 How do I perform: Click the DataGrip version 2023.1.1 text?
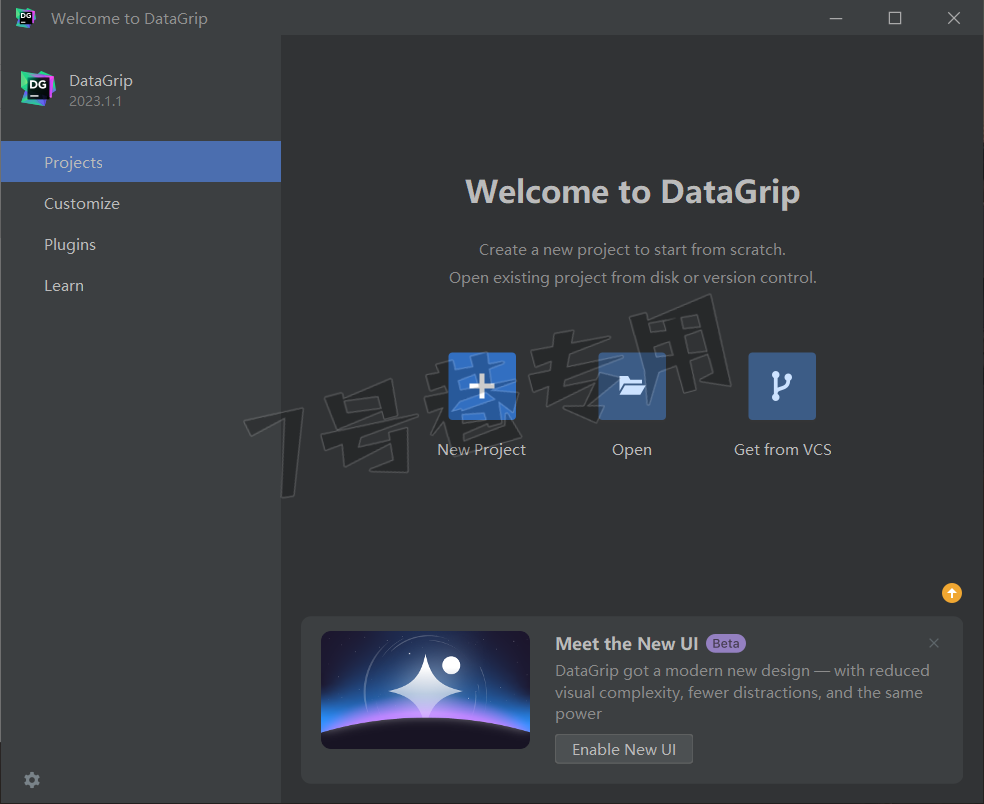coord(95,101)
